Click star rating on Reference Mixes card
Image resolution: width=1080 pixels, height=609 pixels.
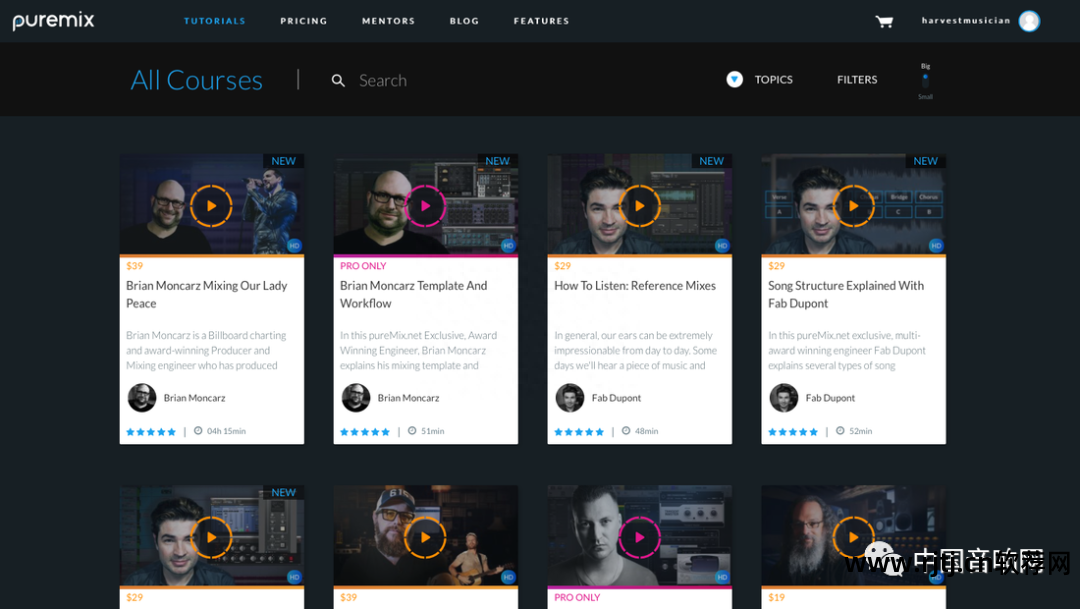click(x=579, y=432)
